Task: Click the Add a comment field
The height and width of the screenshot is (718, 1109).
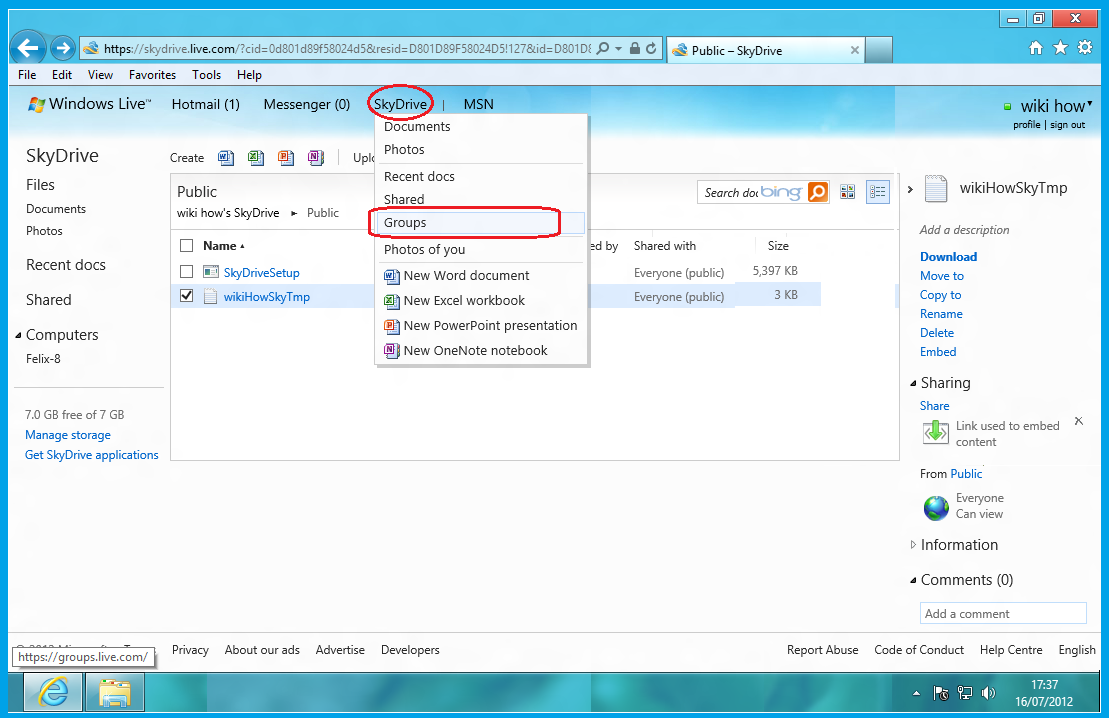Action: click(x=1003, y=613)
